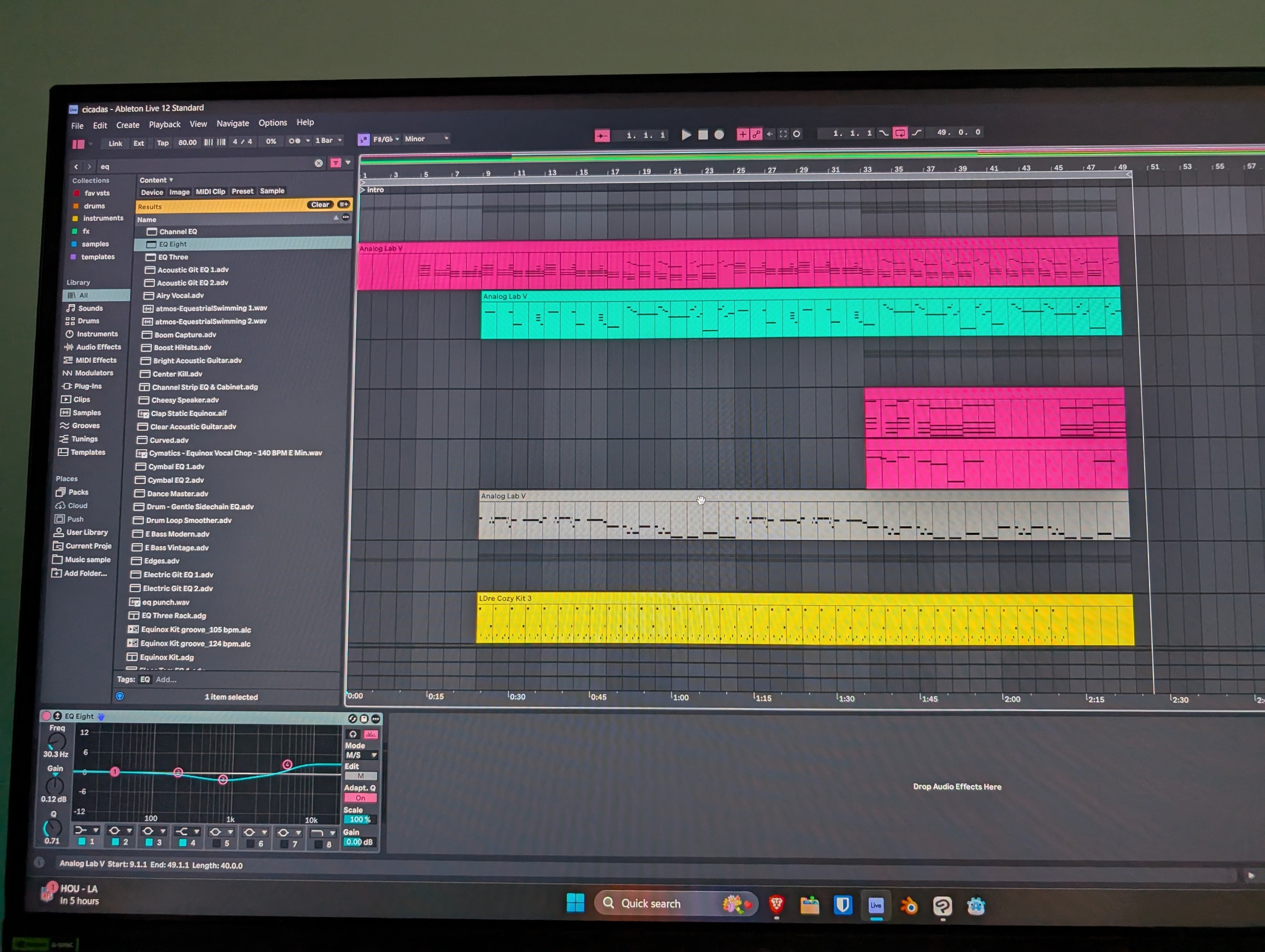This screenshot has width=1265, height=952.
Task: Turn off Adaptive Q in EQ Eight
Action: point(360,798)
